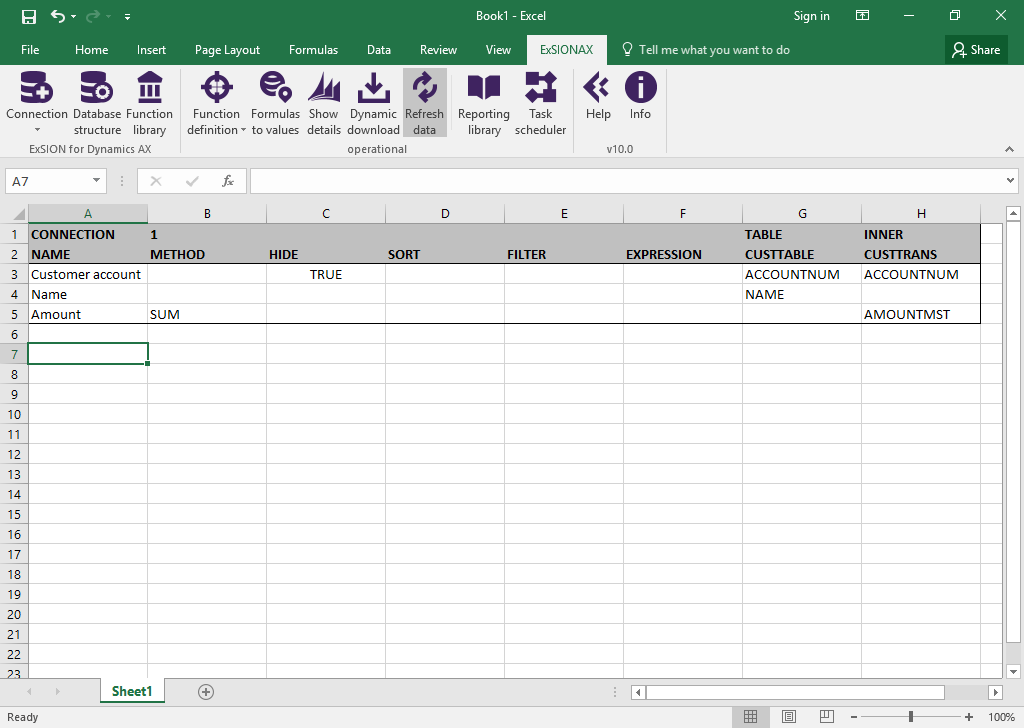This screenshot has height=728, width=1024.
Task: Click the formula bar input
Action: click(x=627, y=181)
